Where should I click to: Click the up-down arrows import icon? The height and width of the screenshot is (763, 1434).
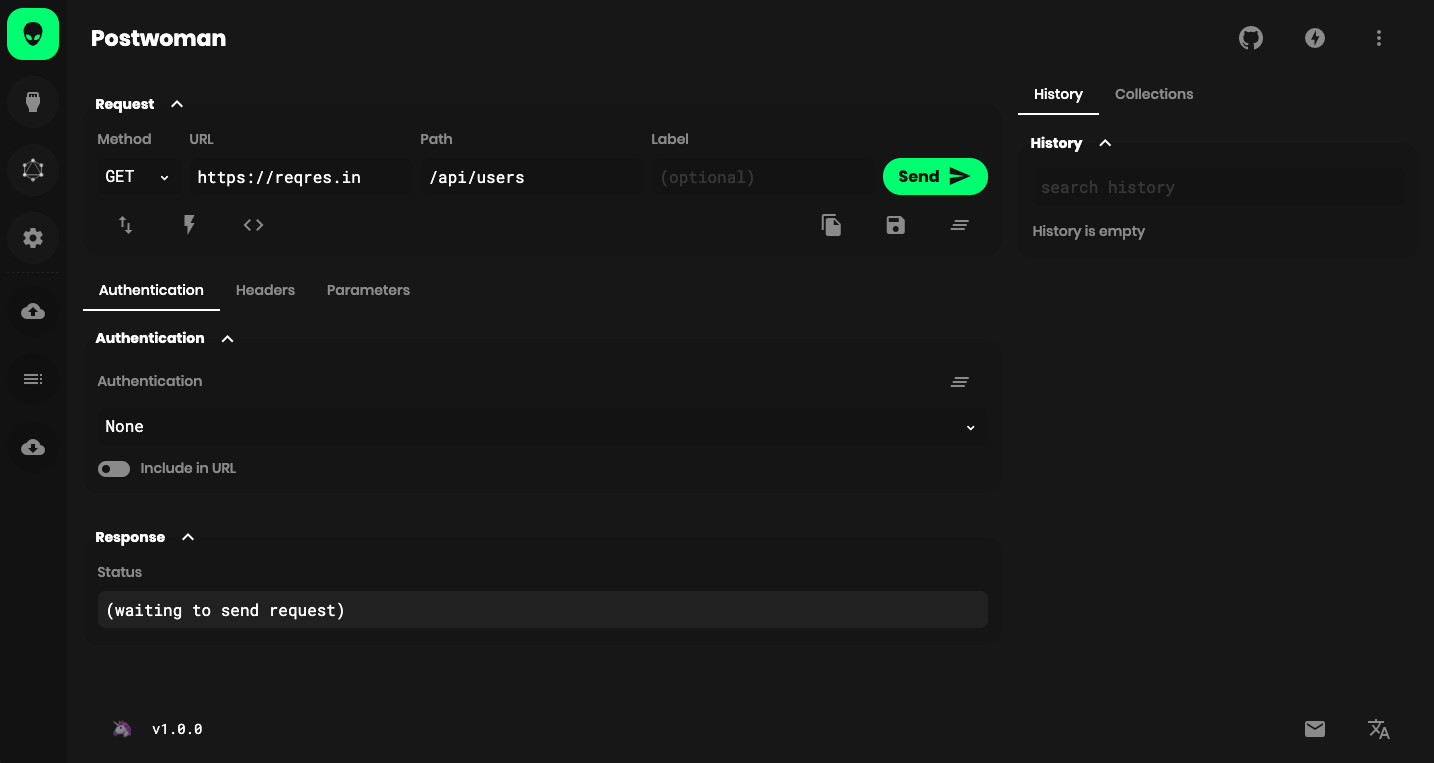click(126, 225)
